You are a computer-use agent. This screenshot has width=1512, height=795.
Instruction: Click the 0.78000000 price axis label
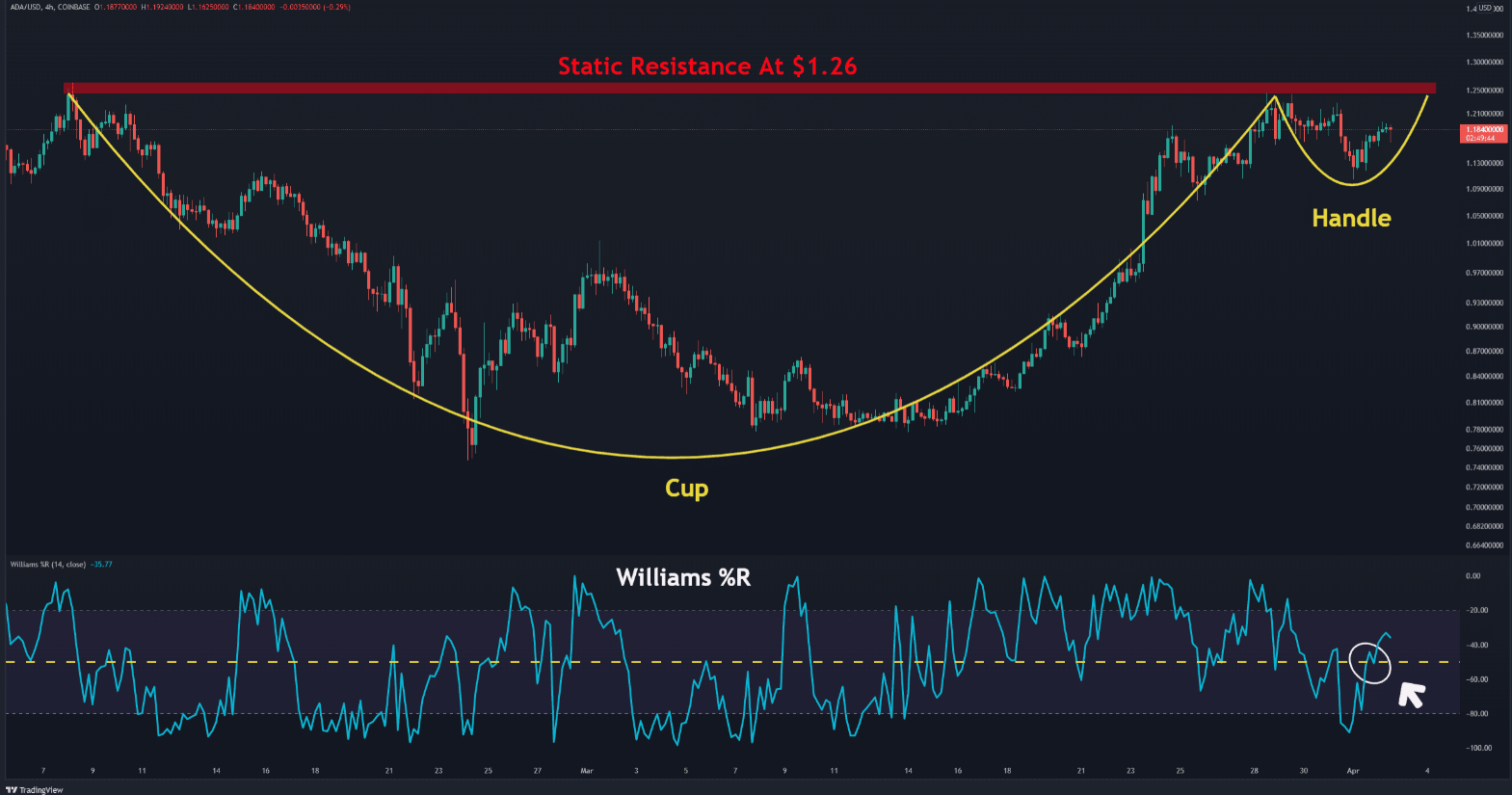tap(1484, 430)
